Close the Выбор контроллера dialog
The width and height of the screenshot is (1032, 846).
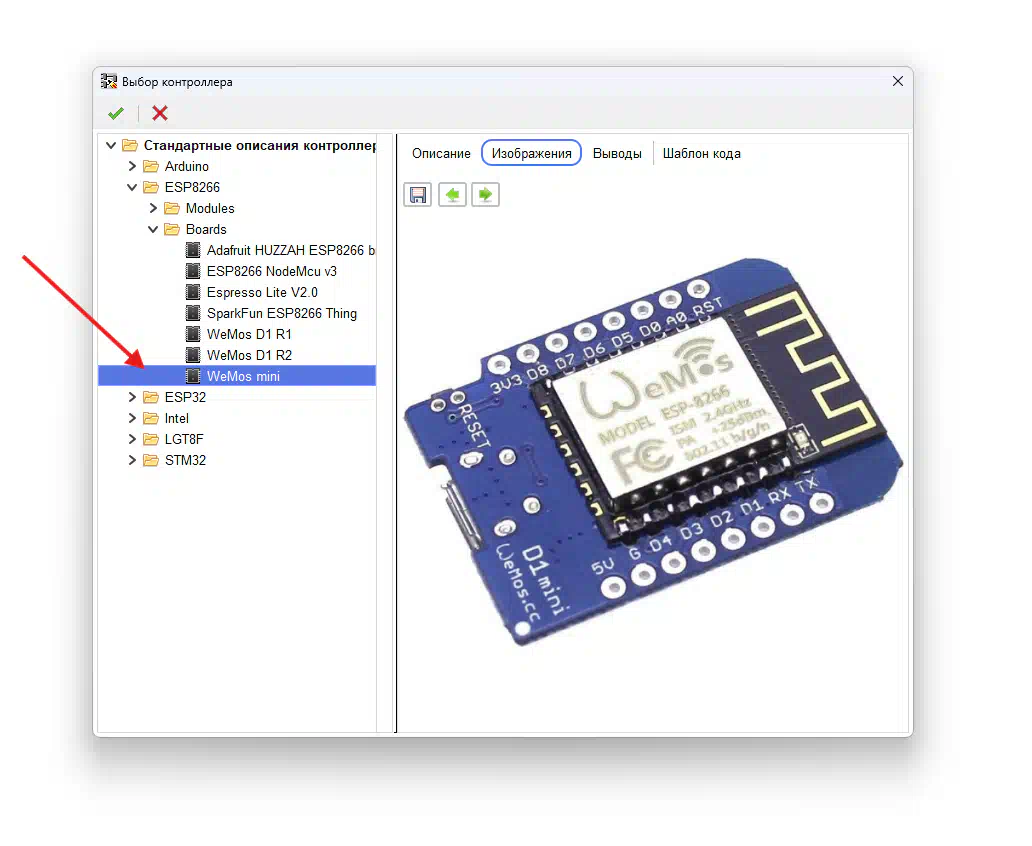(898, 81)
